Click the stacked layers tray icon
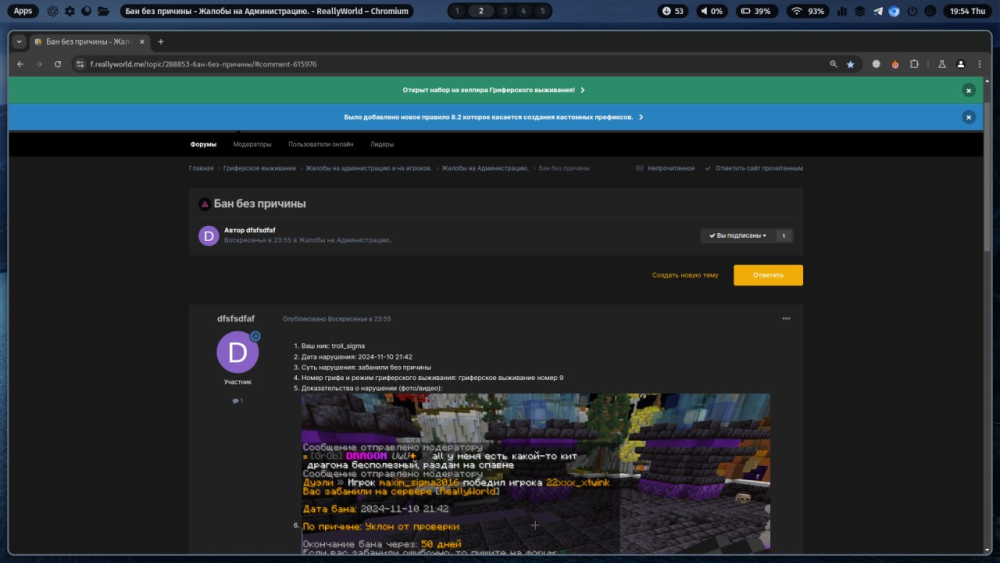 tap(860, 11)
